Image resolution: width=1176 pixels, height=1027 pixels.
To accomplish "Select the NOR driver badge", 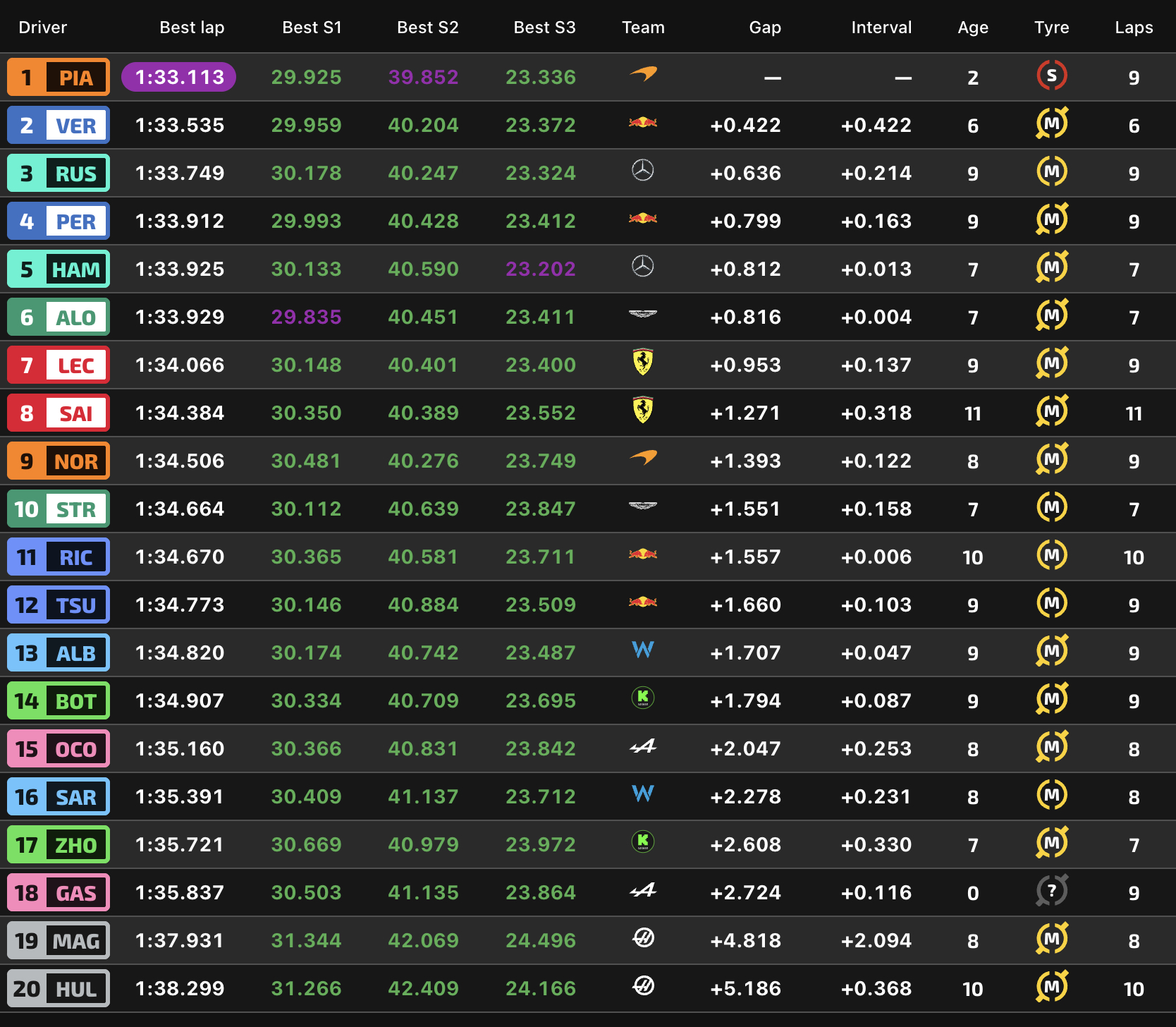I will pos(59,461).
